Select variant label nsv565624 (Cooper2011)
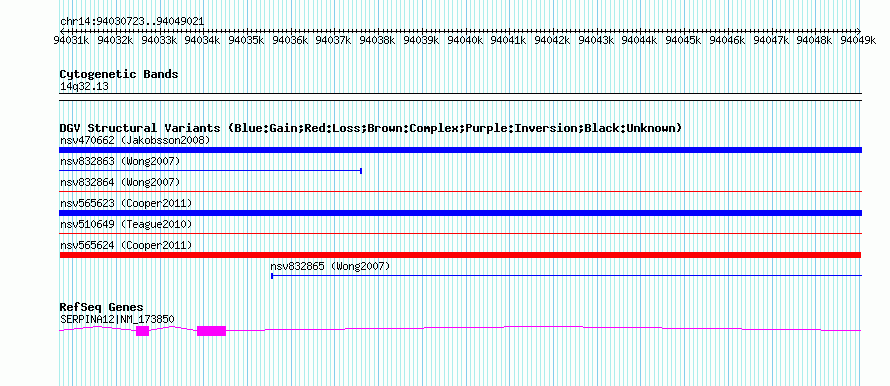The image size is (890, 386). [x=126, y=245]
